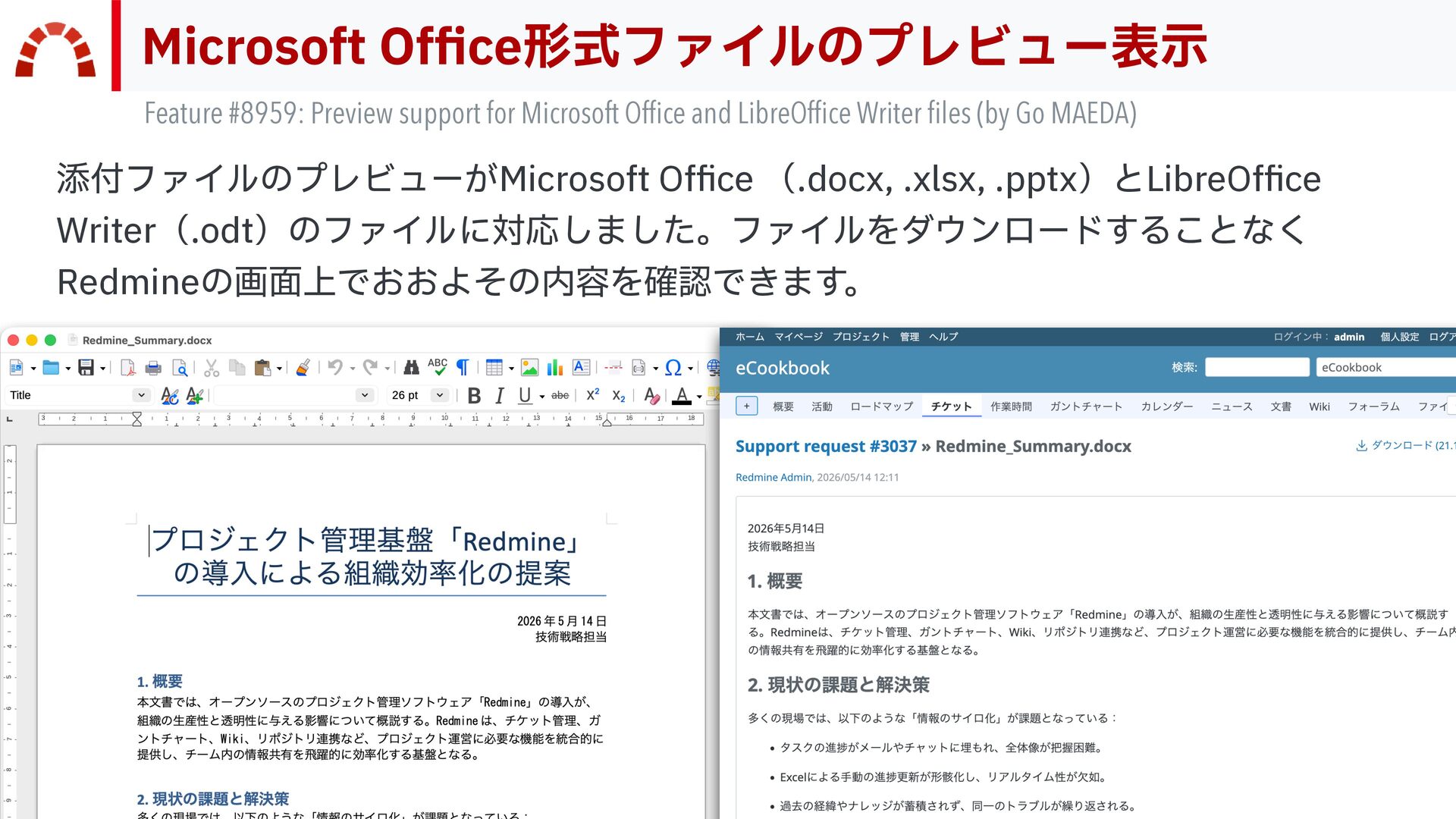Select the Clone Formatting paintbrush
This screenshot has width=1456, height=819.
tap(303, 369)
